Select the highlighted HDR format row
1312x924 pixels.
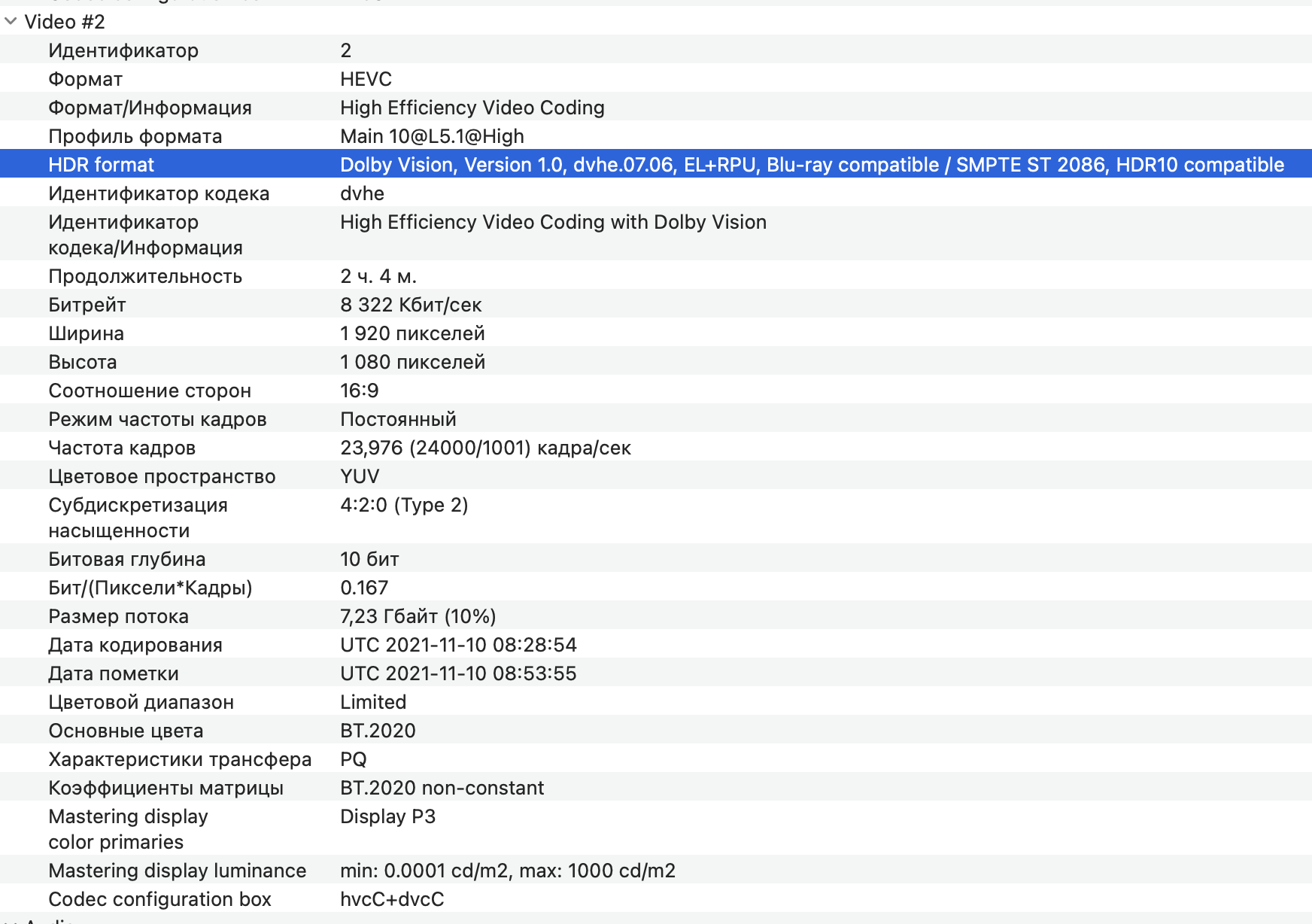(x=654, y=165)
